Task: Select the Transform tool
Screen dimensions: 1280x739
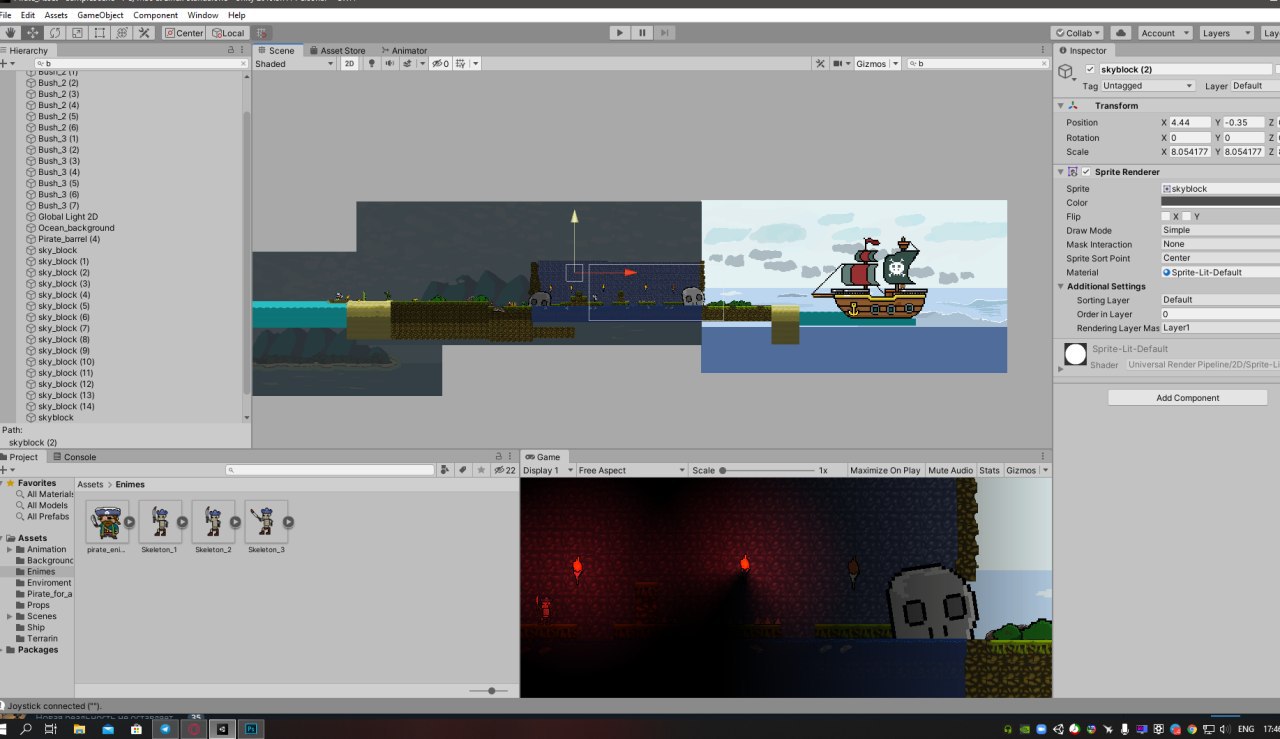Action: click(122, 33)
